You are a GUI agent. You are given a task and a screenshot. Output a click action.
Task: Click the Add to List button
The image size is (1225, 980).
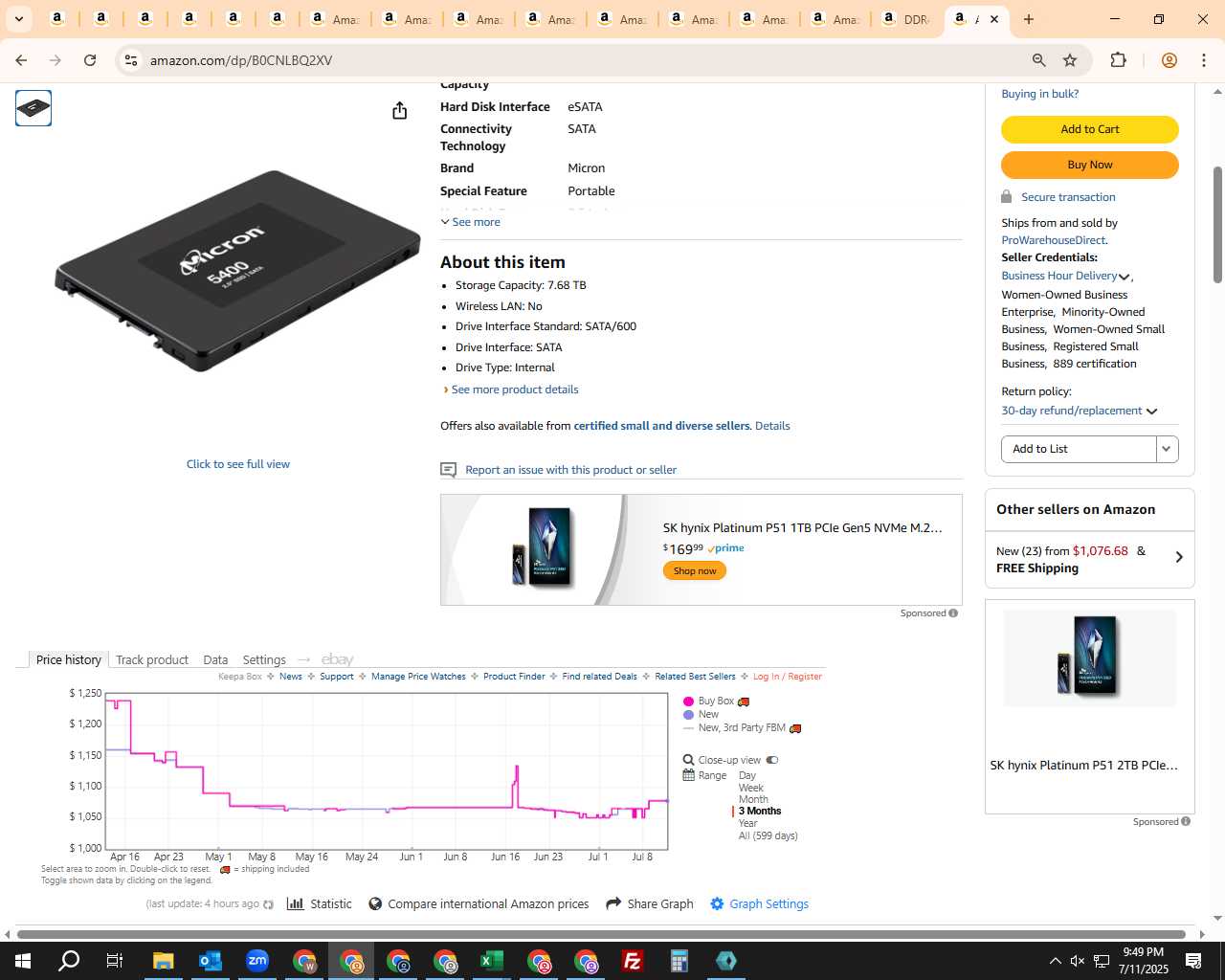point(1079,449)
